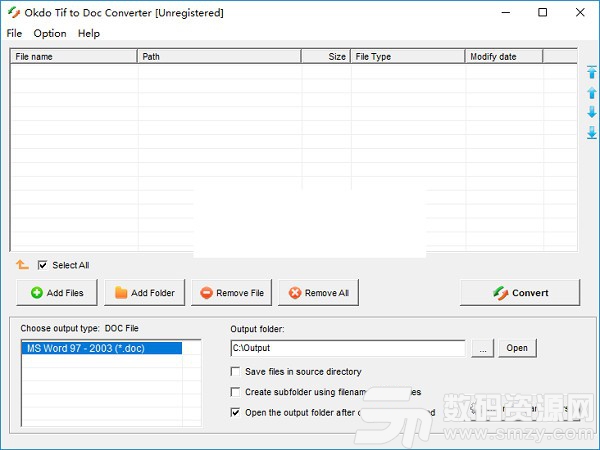Maximize the converter window
Viewport: 600px width, 450px height.
543,13
